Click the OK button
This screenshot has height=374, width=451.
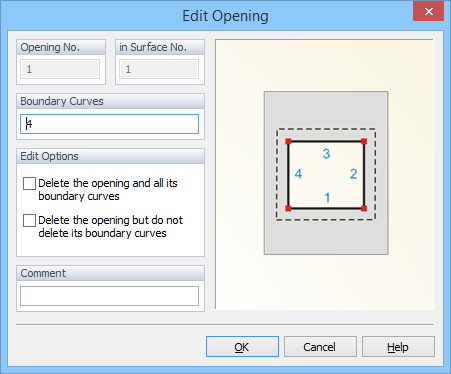coord(242,347)
